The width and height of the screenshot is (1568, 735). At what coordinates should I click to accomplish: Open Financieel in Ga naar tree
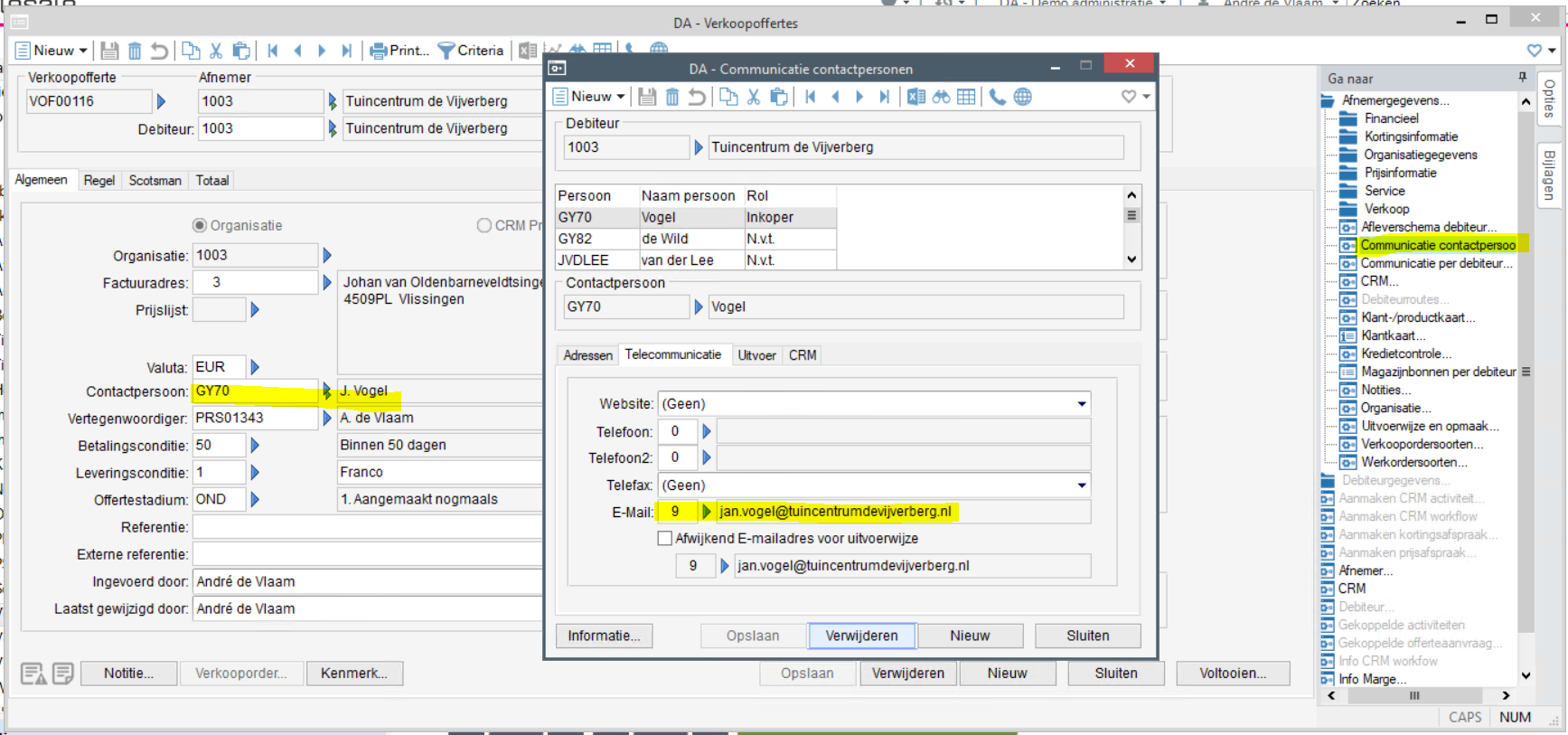(1391, 118)
